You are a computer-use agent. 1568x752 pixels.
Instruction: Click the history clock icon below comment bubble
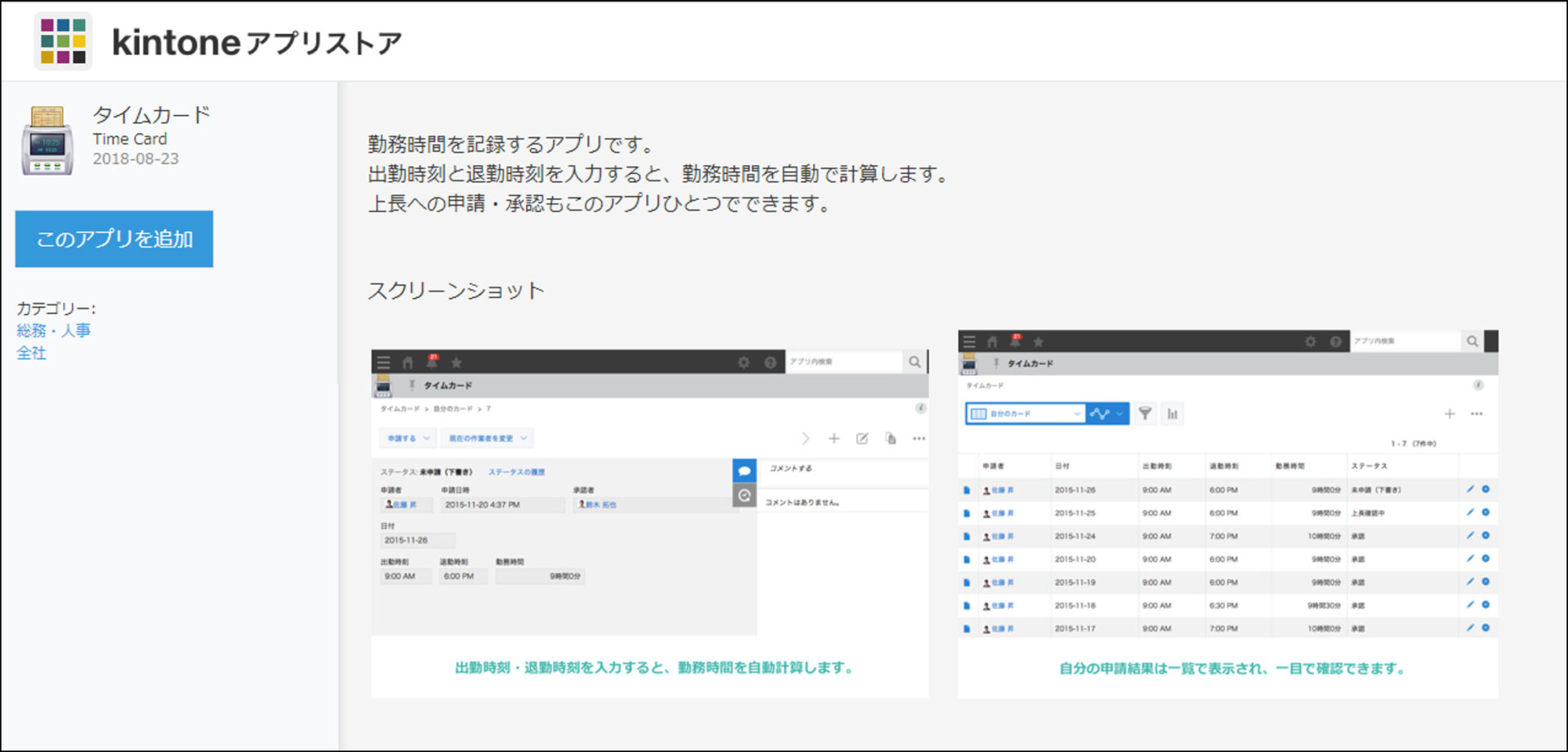coord(744,495)
